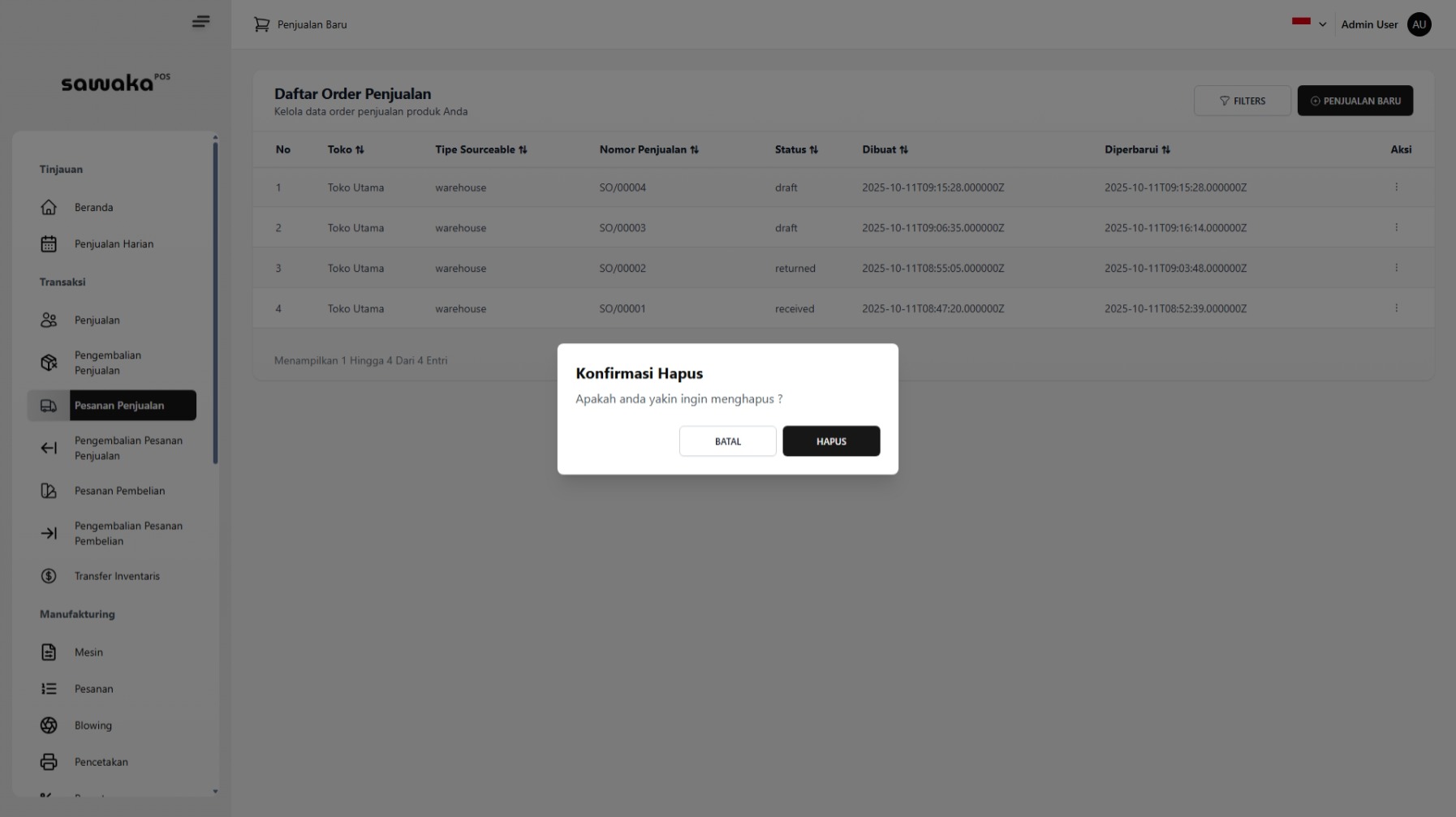Click the Pengembalian Penjualan box icon

(x=49, y=363)
